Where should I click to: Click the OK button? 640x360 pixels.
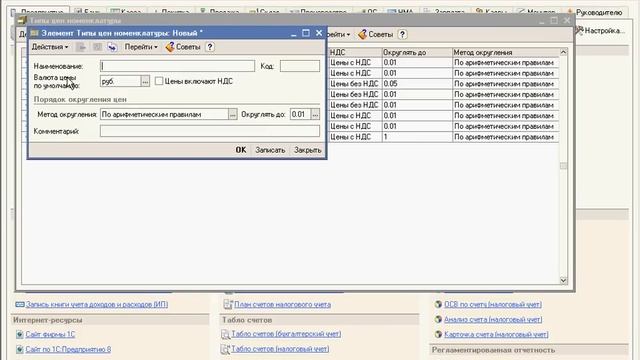[x=241, y=150]
